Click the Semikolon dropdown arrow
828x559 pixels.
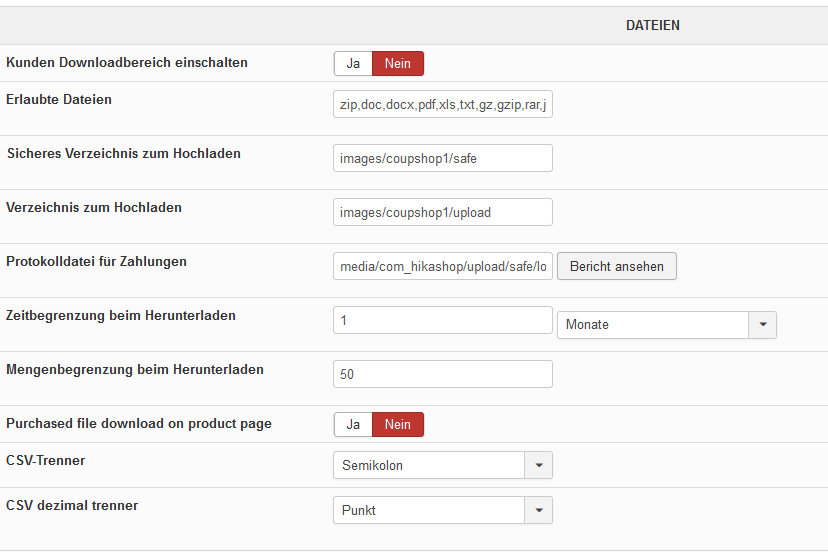pyautogui.click(x=539, y=465)
